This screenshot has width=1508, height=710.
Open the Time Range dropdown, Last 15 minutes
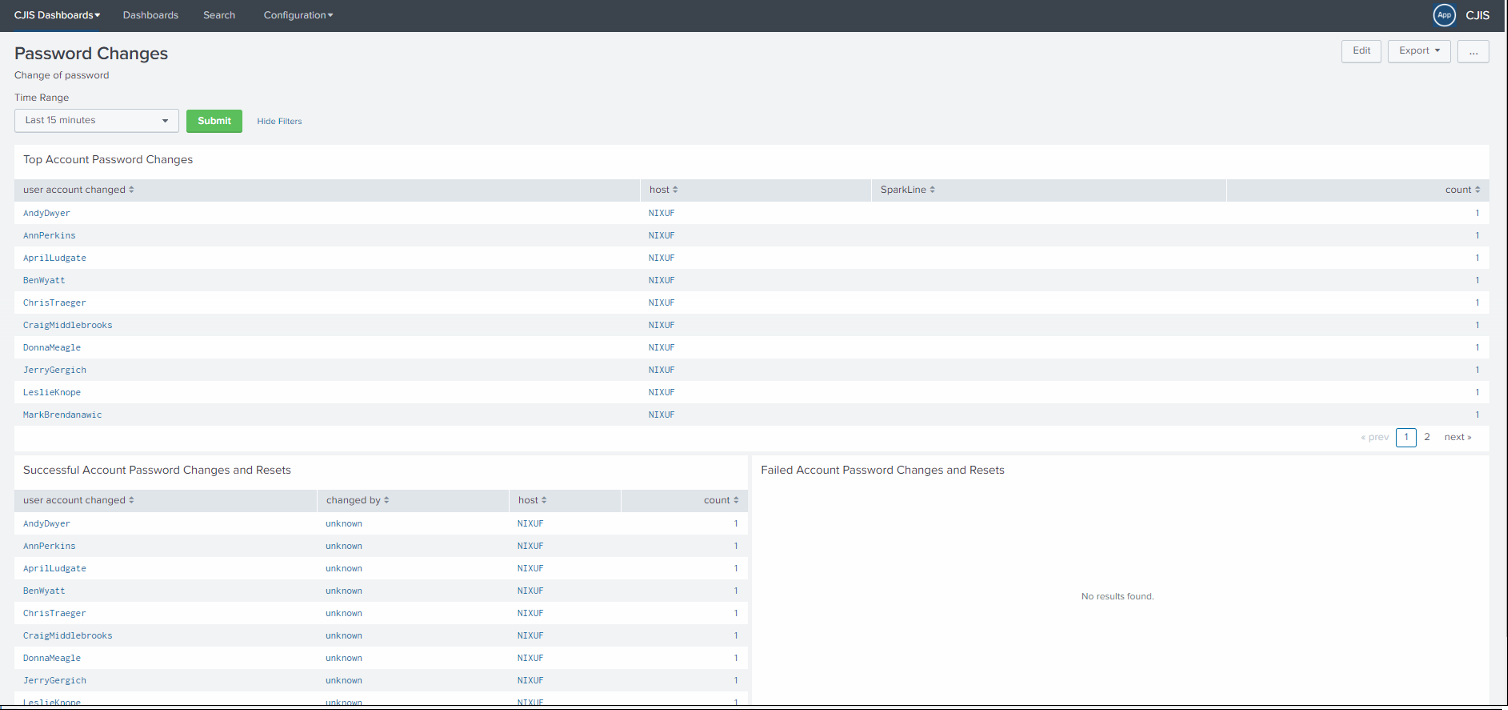pos(97,120)
